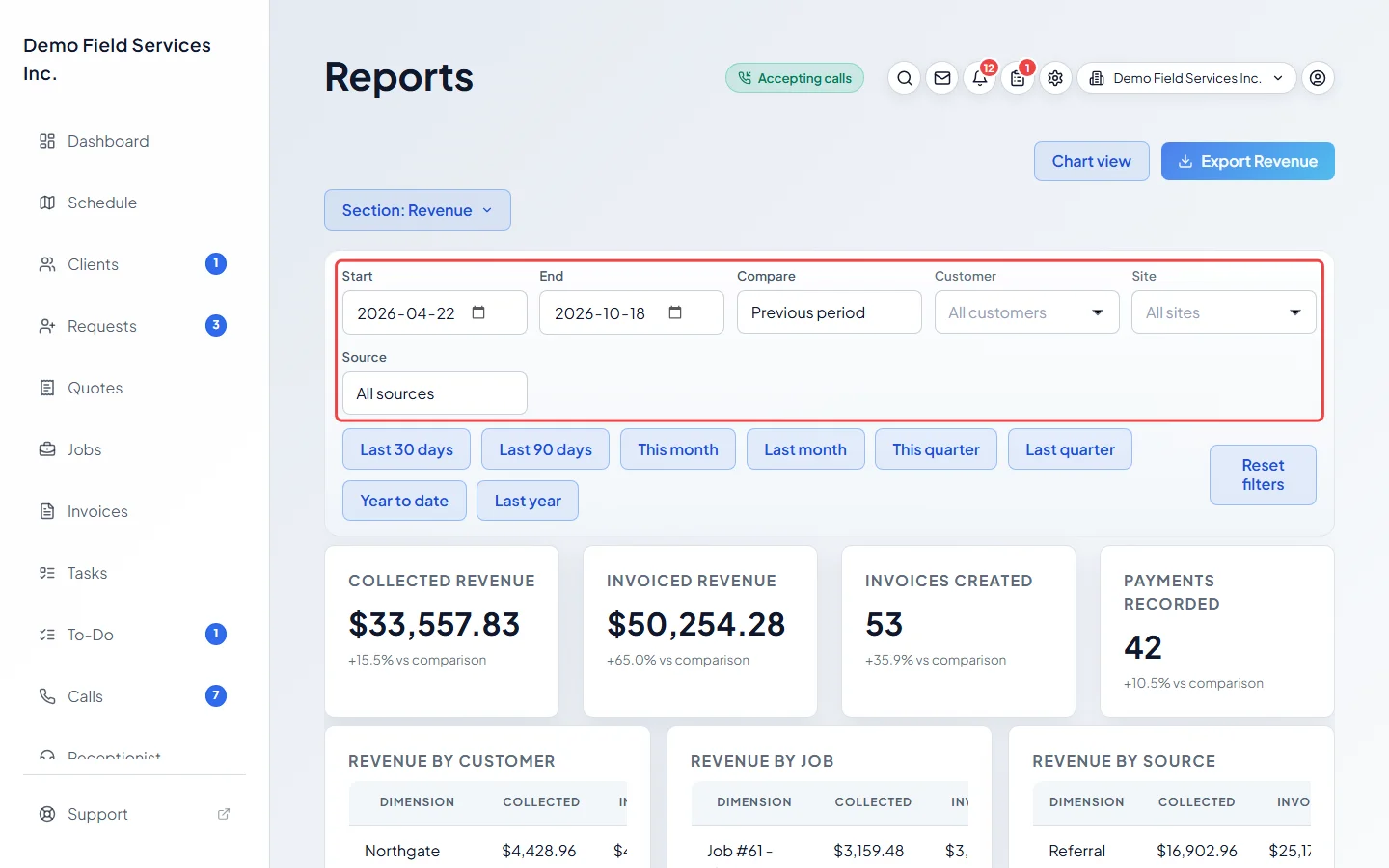Apply the Last quarter preset
The image size is (1389, 868).
[1070, 449]
